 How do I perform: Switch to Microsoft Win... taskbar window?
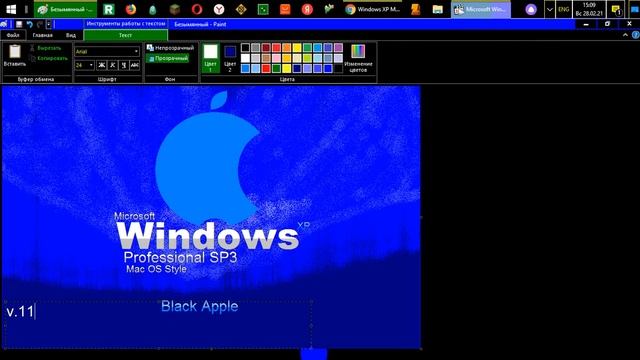(481, 9)
